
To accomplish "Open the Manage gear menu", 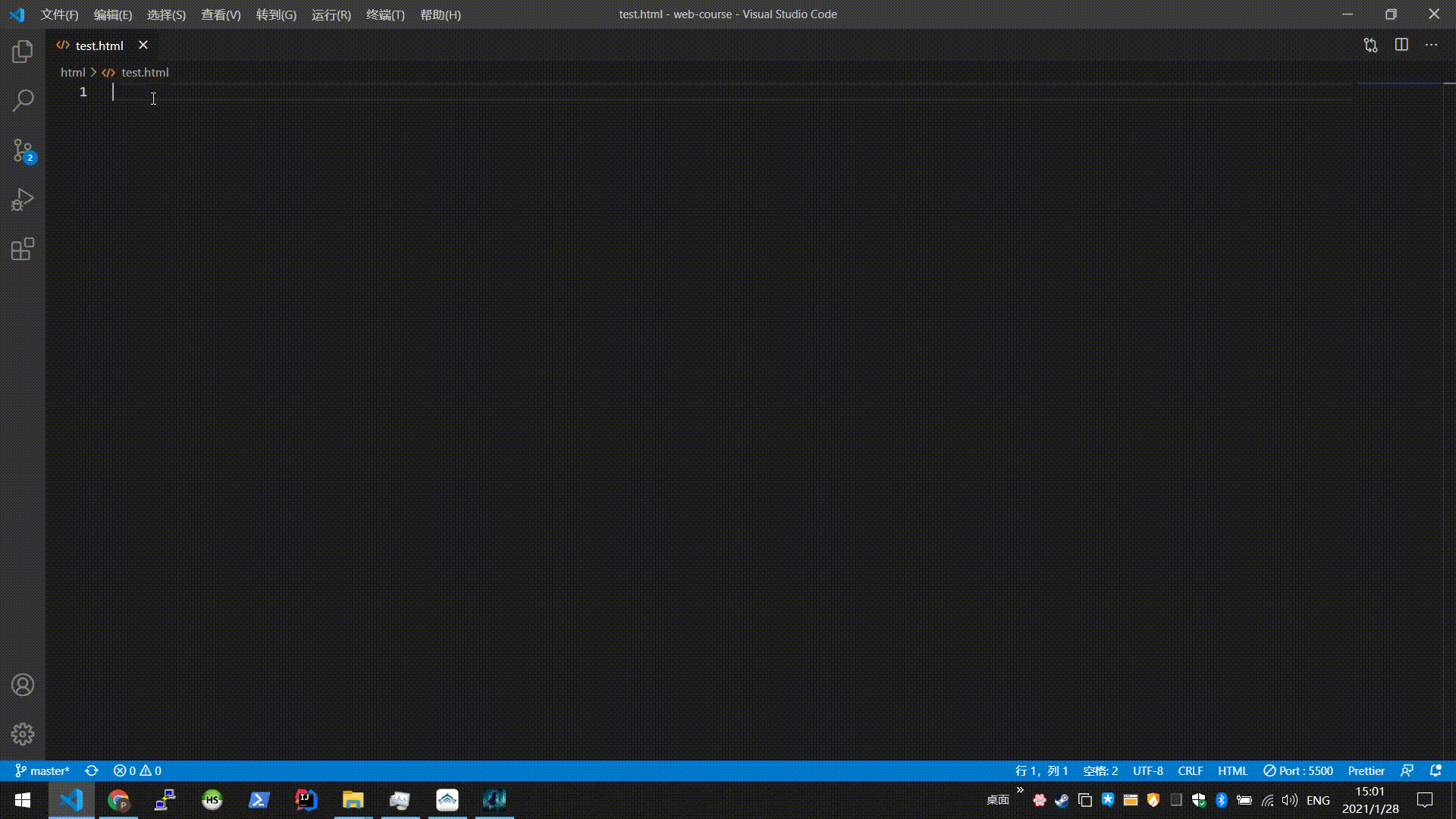I will pyautogui.click(x=23, y=734).
